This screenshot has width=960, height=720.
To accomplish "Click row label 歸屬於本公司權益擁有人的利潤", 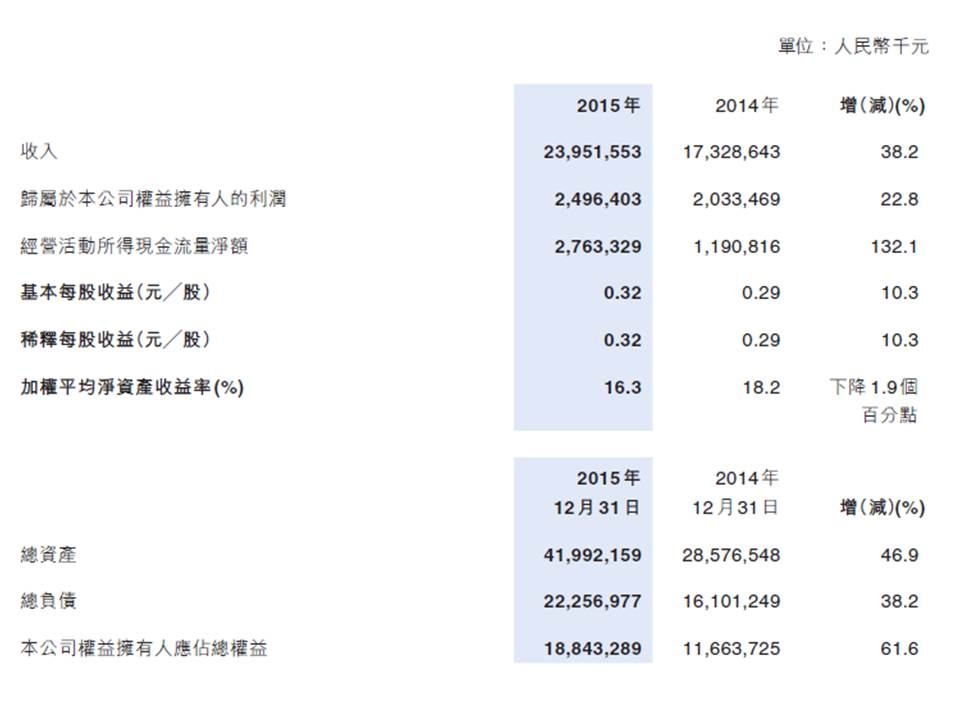I will pos(154,198).
